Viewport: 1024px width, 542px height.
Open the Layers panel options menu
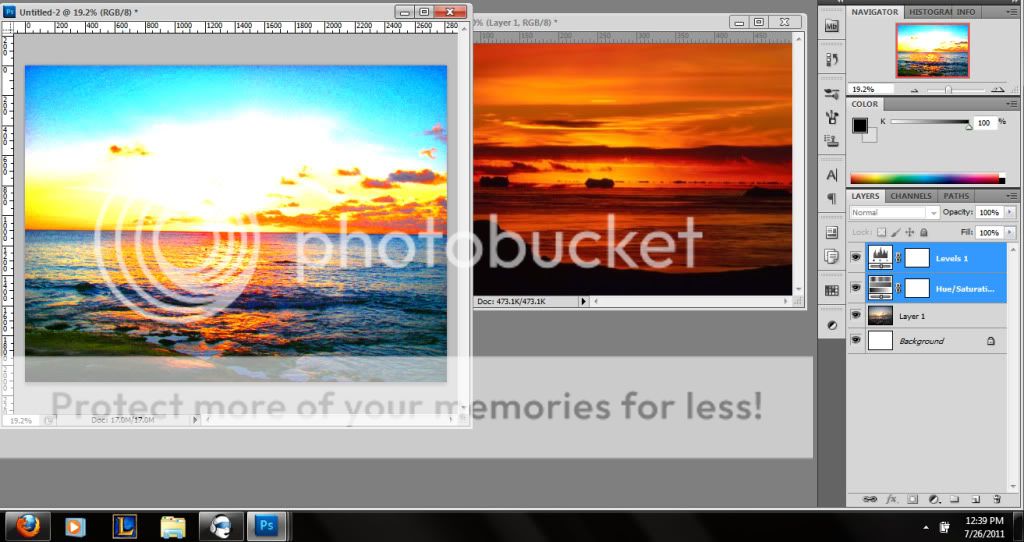pyautogui.click(x=1011, y=196)
